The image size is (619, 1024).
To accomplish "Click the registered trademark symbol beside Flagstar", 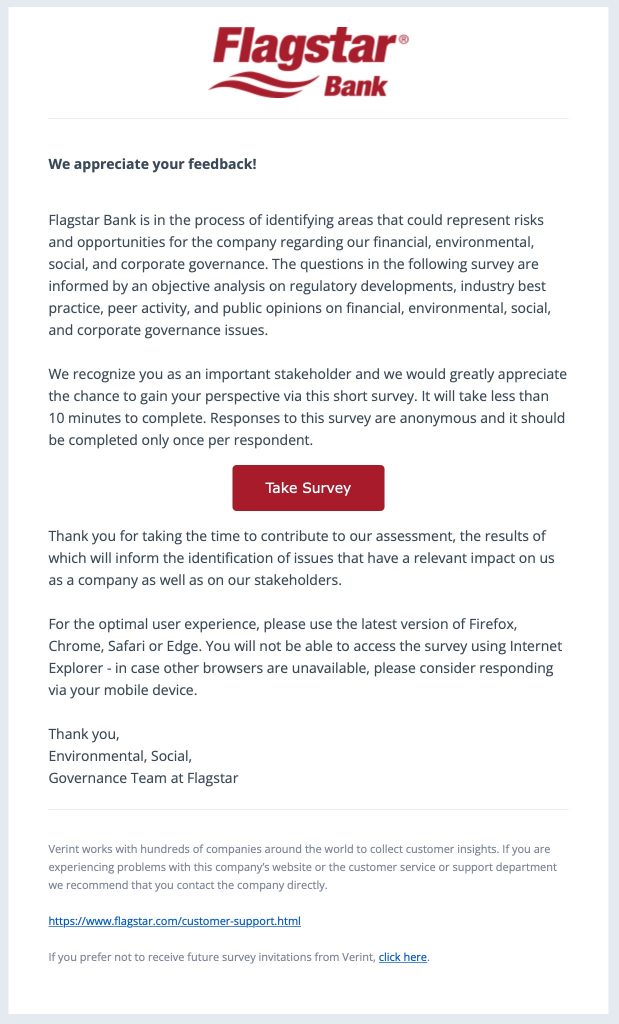I will pyautogui.click(x=403, y=39).
